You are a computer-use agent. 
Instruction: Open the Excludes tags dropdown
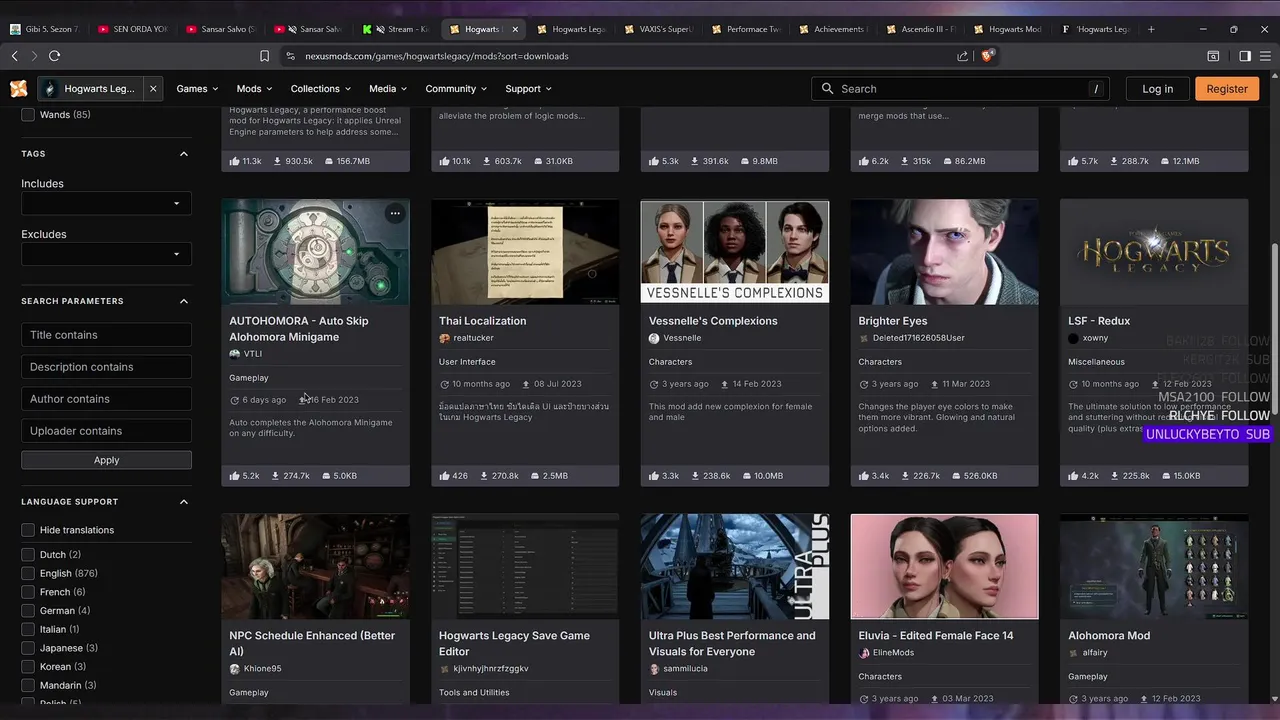[x=106, y=254]
